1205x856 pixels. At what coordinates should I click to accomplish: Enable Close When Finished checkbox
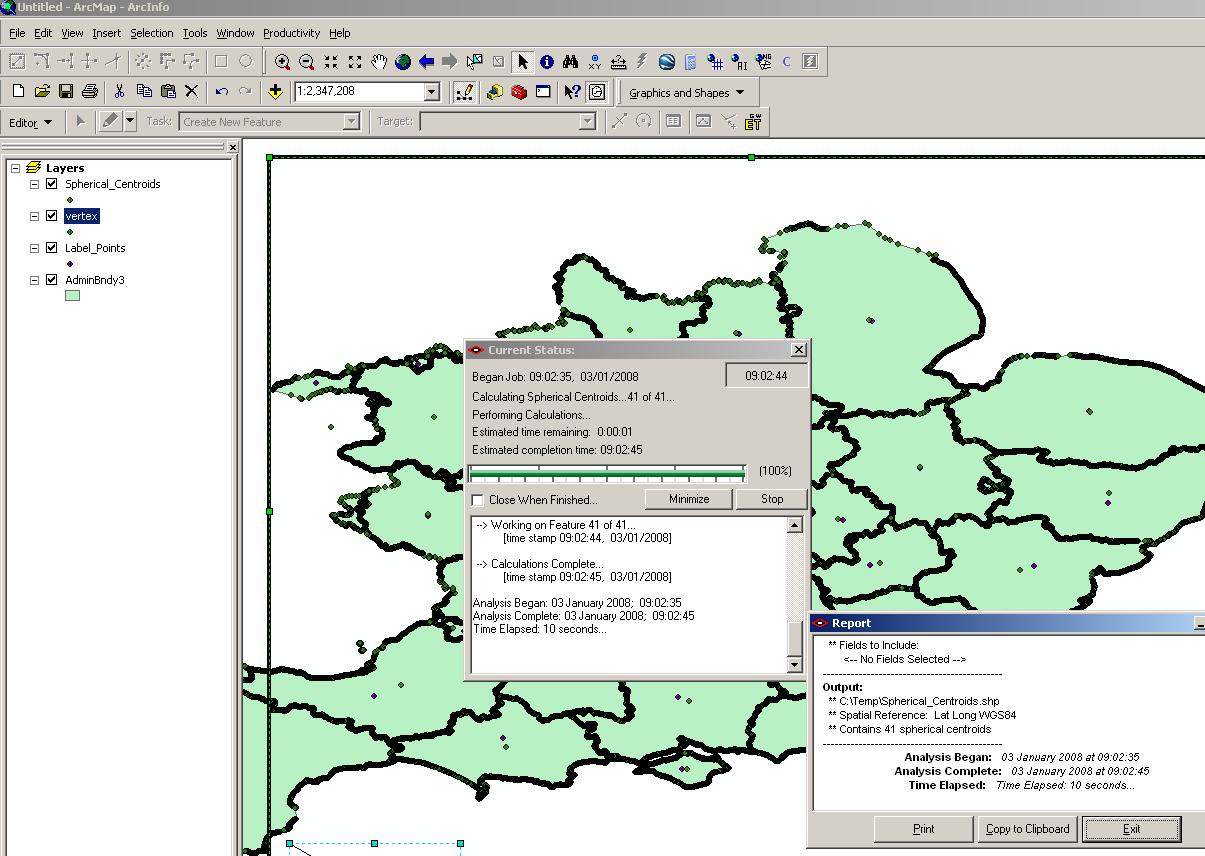[478, 500]
